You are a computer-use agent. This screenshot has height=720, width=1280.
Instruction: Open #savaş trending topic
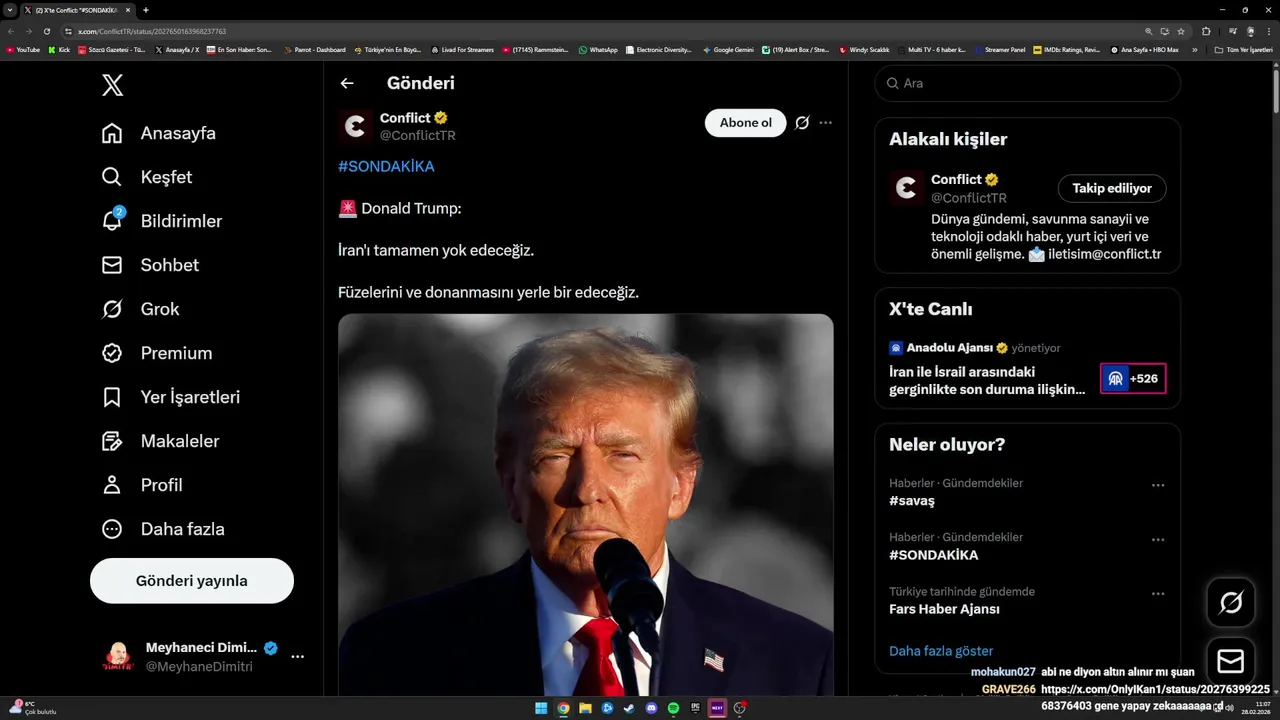(x=912, y=501)
